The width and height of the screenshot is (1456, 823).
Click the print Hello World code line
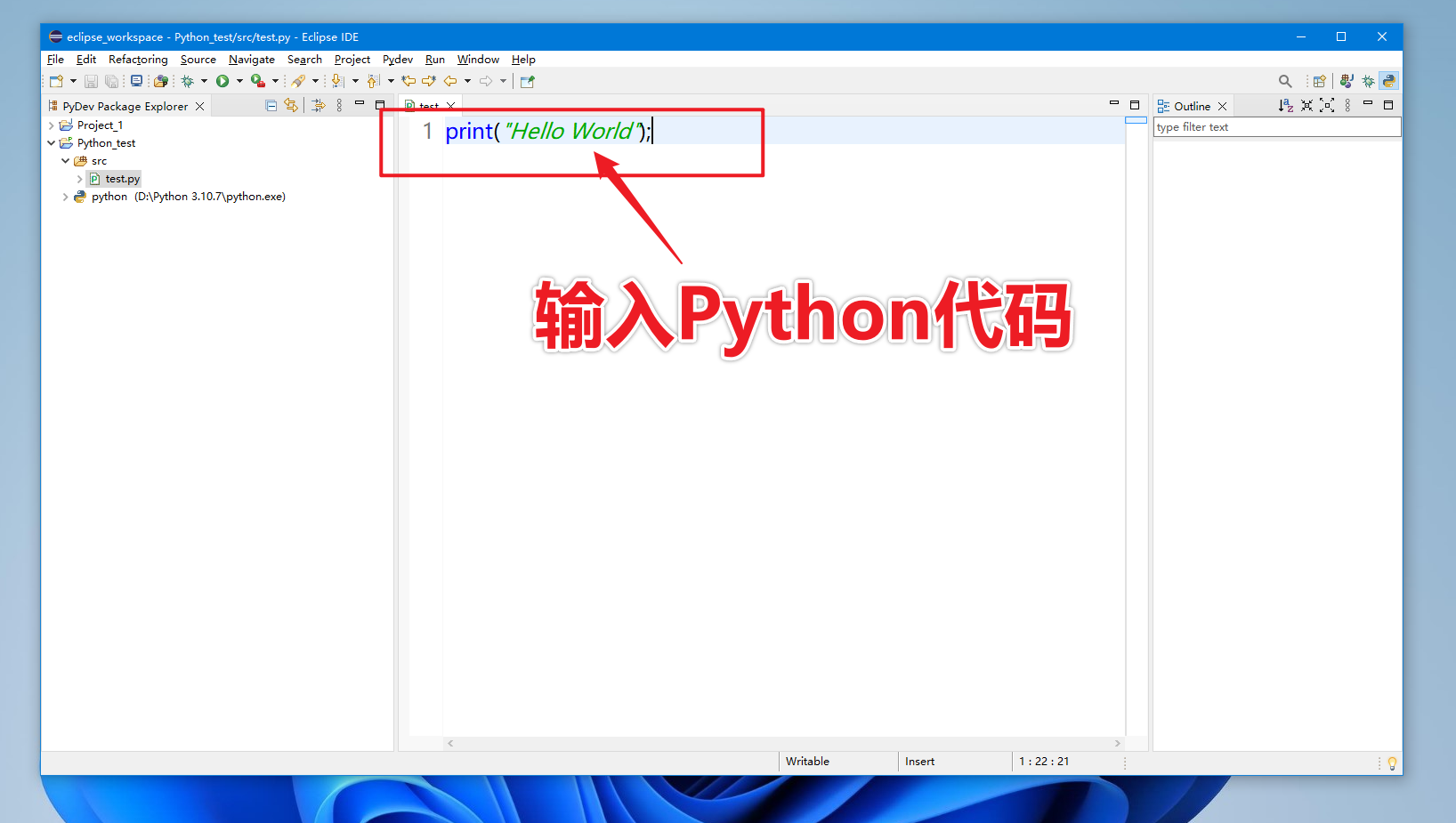548,131
